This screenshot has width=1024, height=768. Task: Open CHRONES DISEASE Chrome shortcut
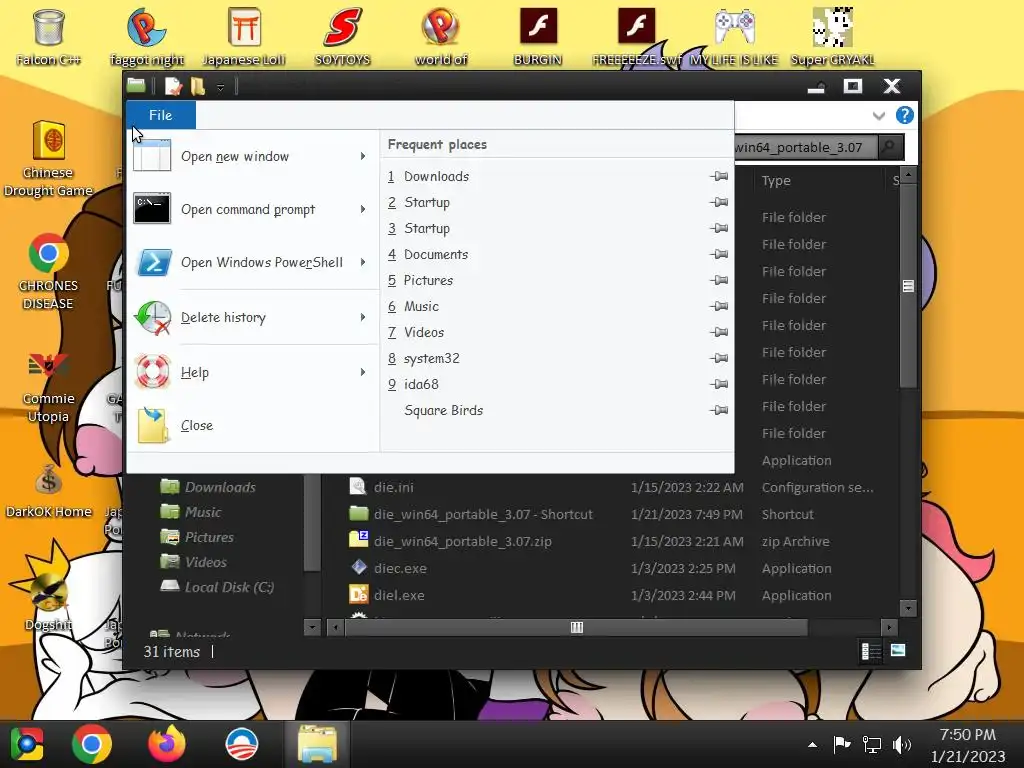click(x=48, y=272)
